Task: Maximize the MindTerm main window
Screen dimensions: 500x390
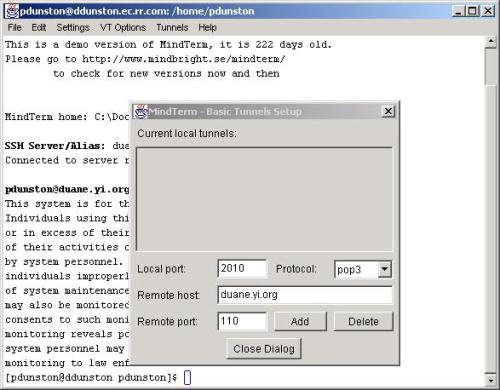Action: coord(473,11)
